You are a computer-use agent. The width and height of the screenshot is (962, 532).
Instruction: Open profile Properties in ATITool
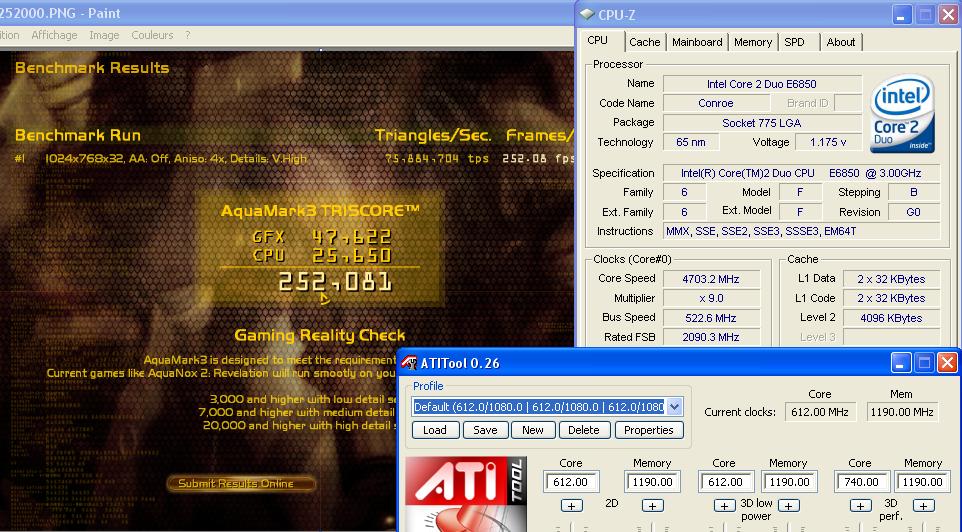[x=648, y=430]
